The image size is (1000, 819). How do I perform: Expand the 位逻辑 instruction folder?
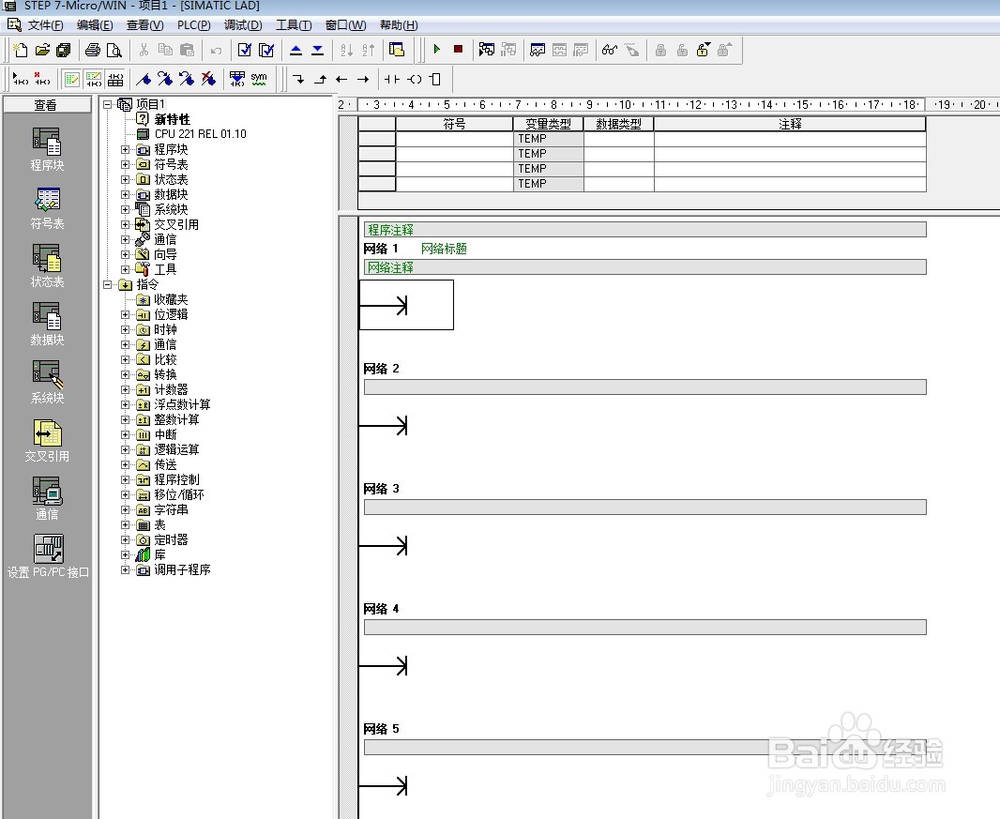pos(126,314)
